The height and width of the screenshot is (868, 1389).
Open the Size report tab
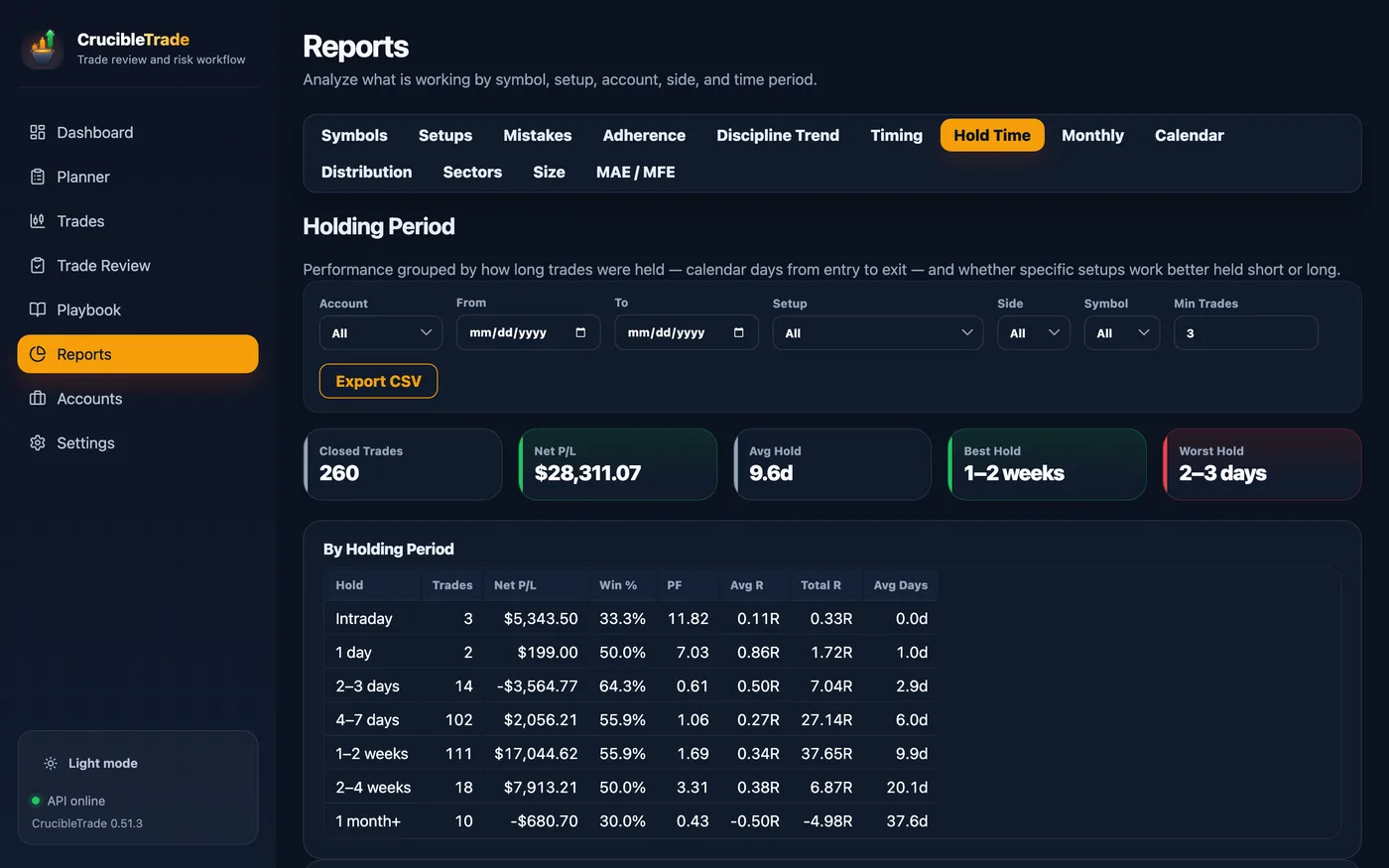pos(549,172)
